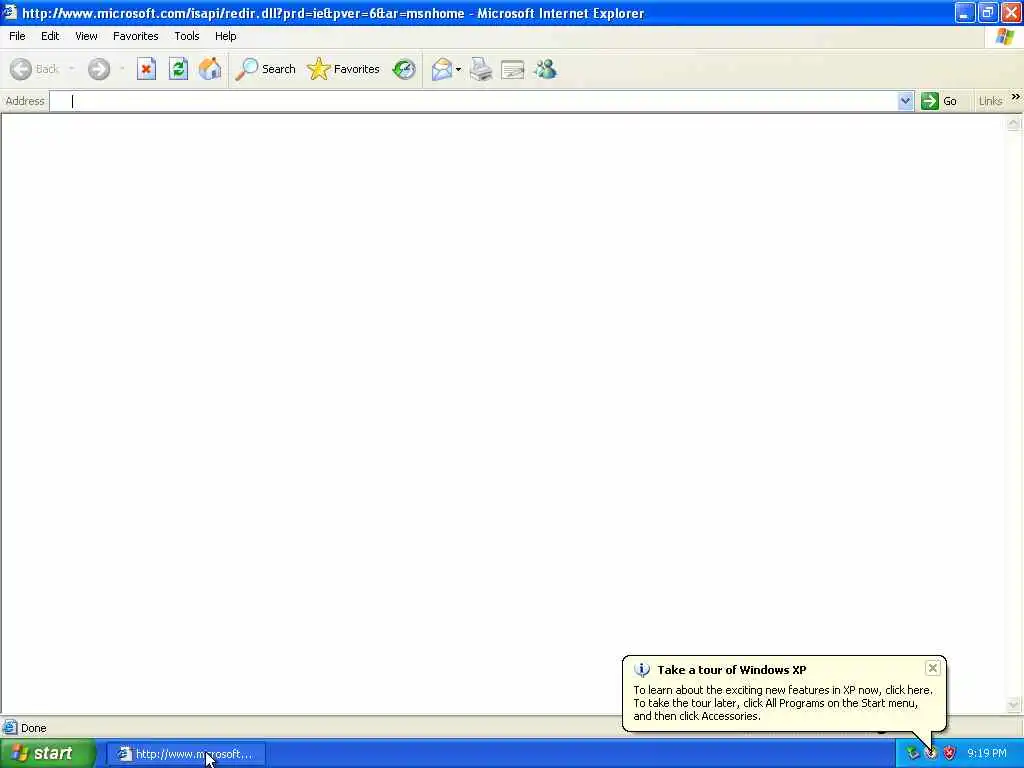1024x768 pixels.
Task: Click the scrollbar up arrow
Action: [1014, 123]
